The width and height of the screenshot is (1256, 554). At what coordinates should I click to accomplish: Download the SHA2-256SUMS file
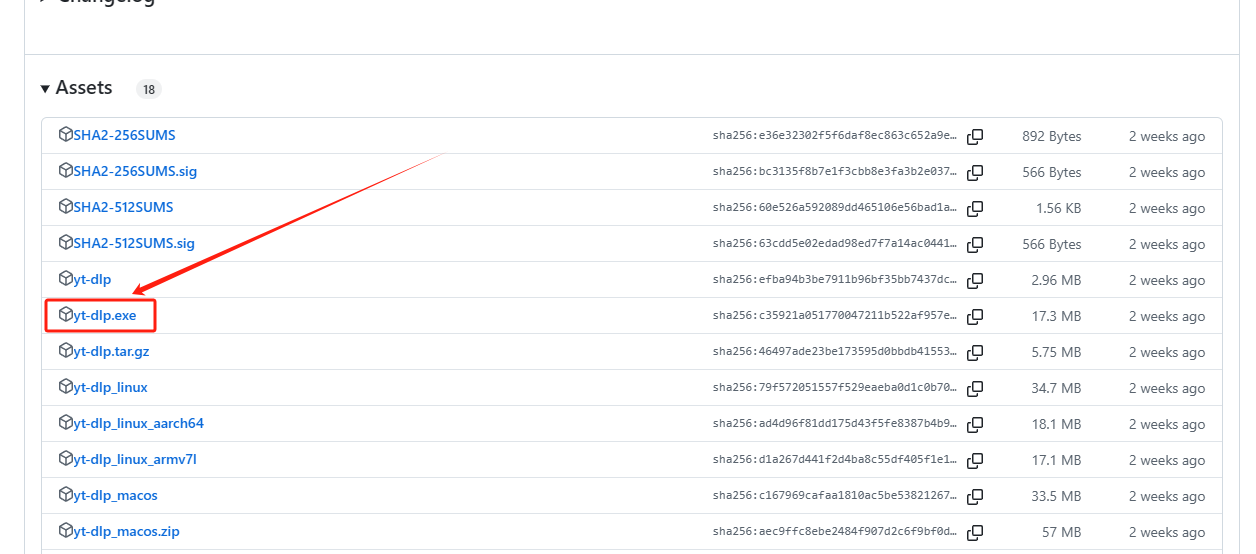[124, 135]
